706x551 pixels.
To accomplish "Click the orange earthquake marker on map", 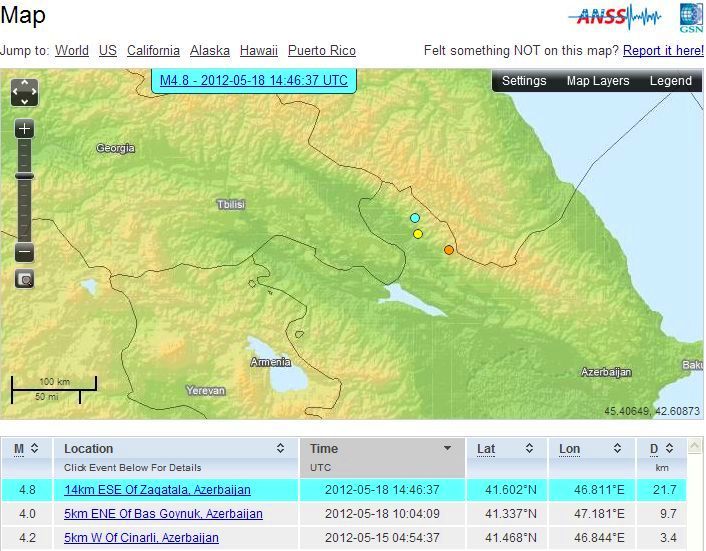I will click(449, 250).
